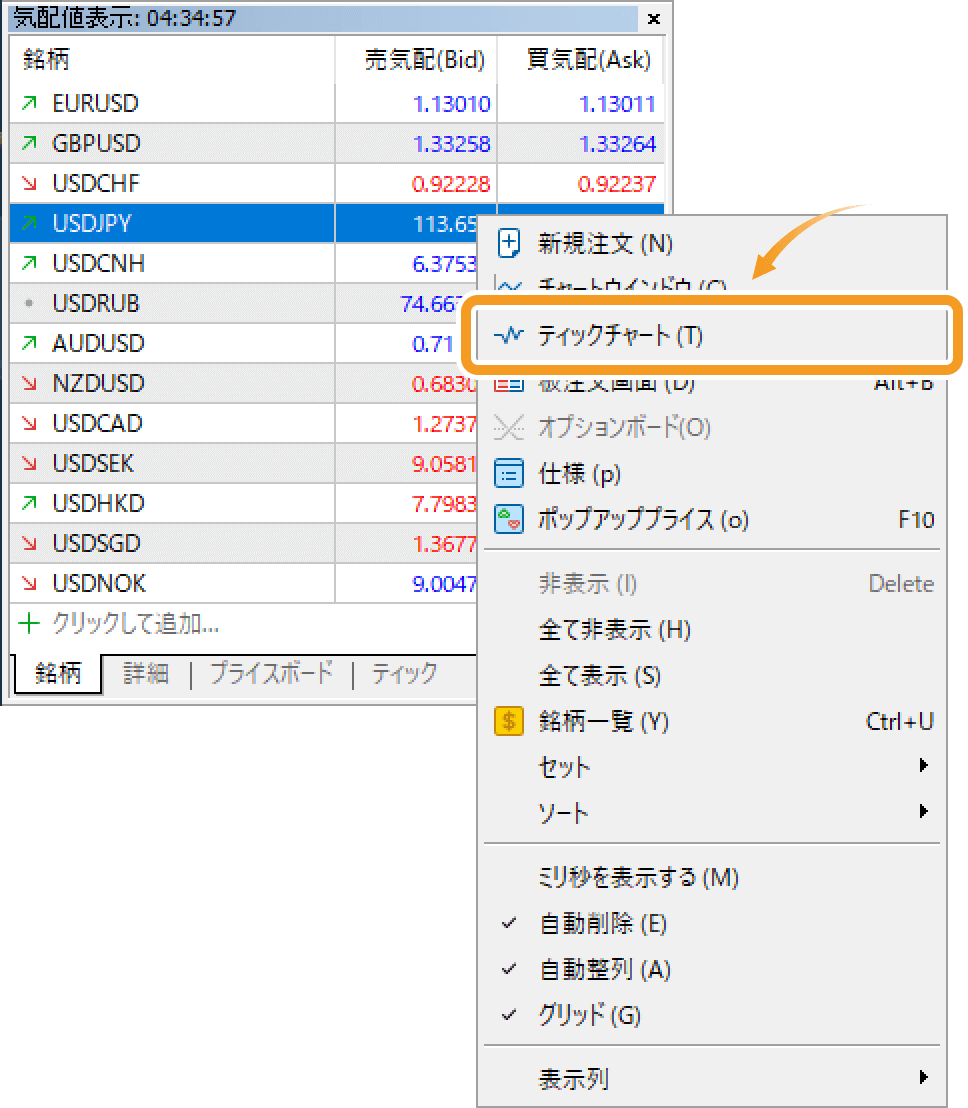
Task: Switch to Price Board (プライスボード) tab
Action: tap(271, 673)
